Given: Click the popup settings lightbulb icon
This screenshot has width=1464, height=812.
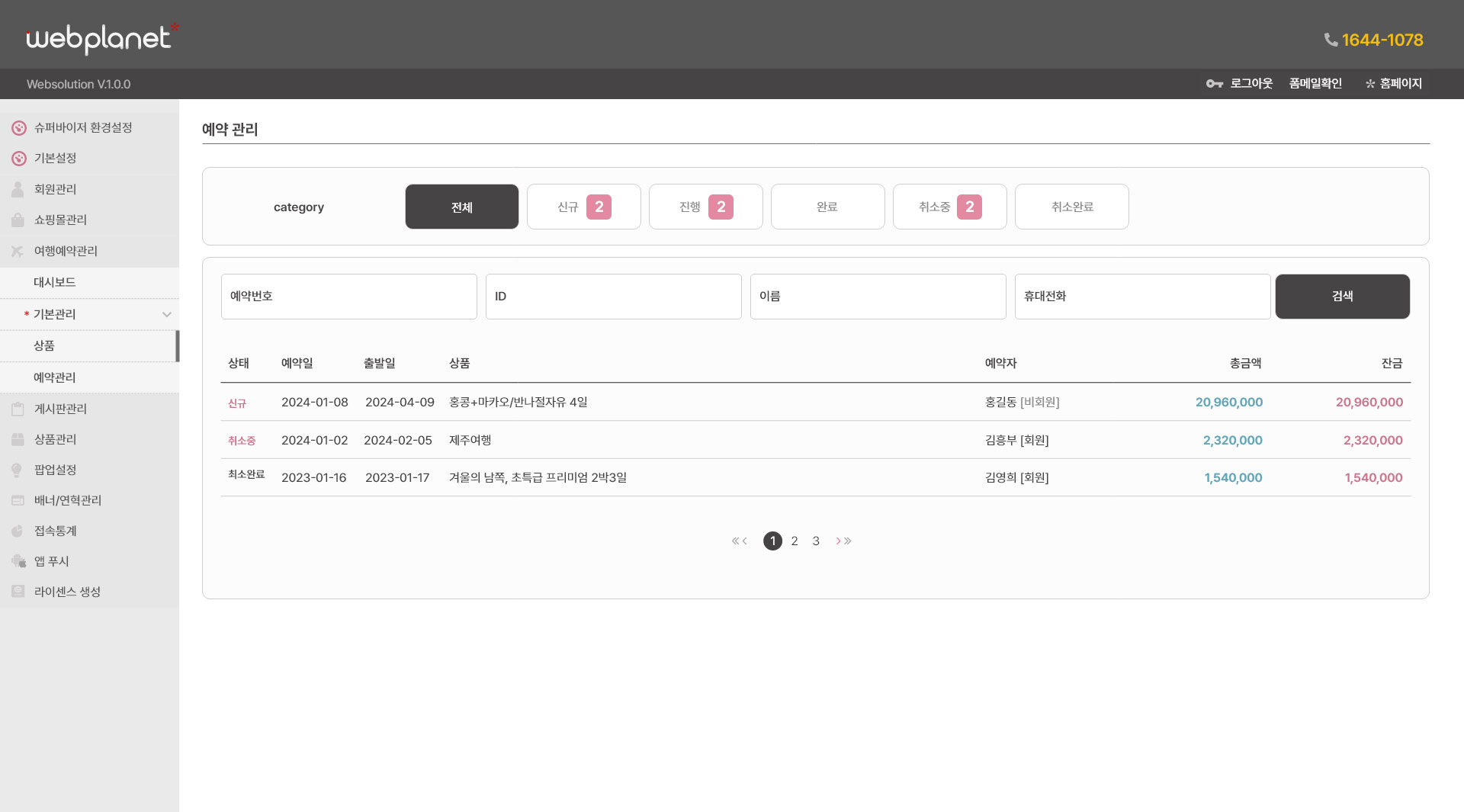Looking at the screenshot, I should point(18,470).
